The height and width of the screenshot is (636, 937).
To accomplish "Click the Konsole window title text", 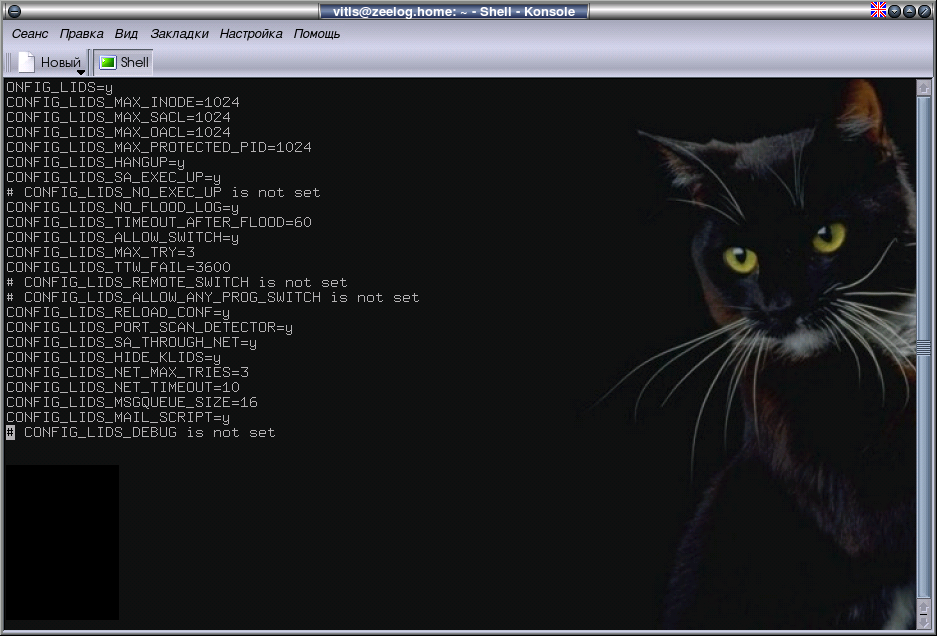I will click(x=454, y=11).
